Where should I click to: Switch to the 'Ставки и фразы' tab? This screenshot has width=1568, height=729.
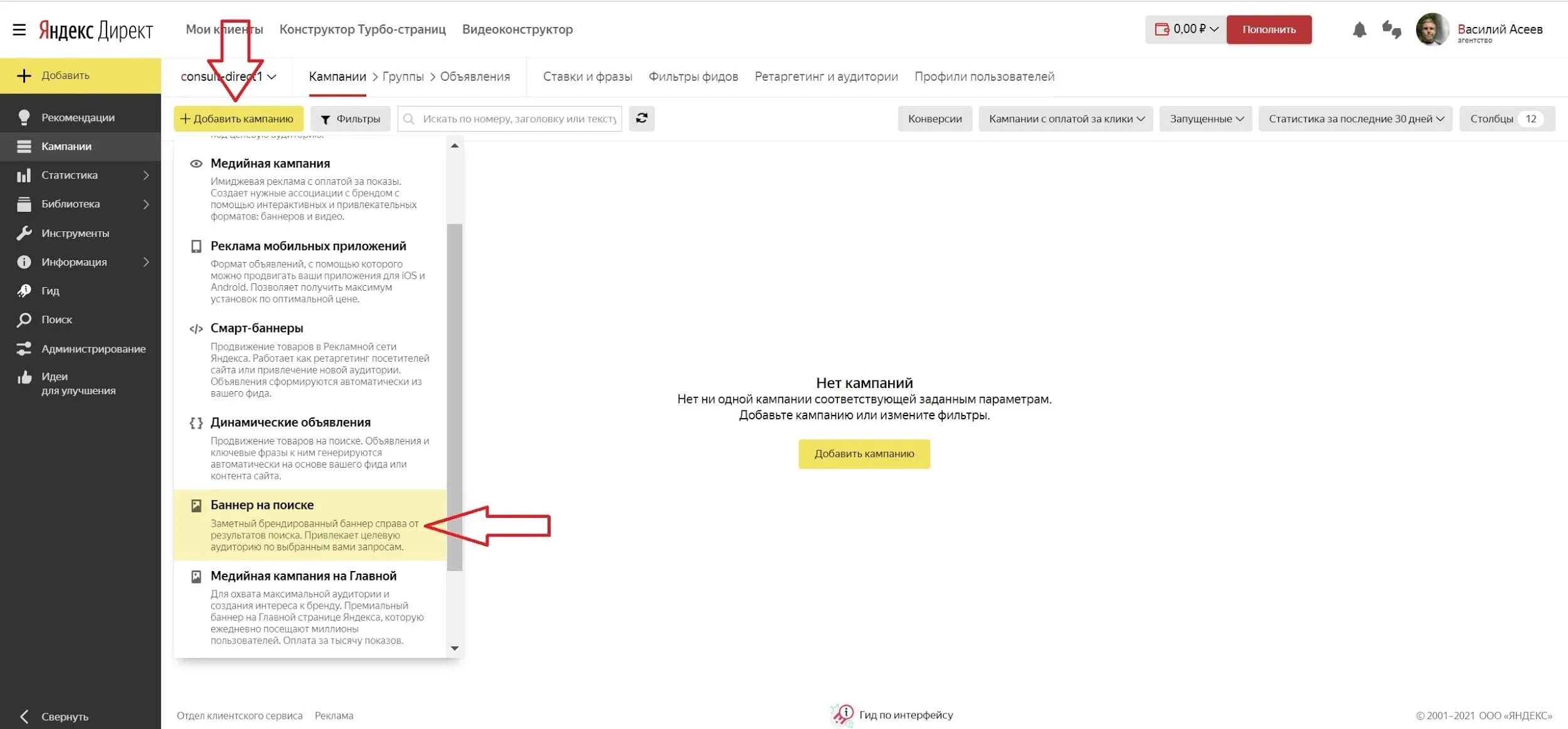tap(587, 76)
